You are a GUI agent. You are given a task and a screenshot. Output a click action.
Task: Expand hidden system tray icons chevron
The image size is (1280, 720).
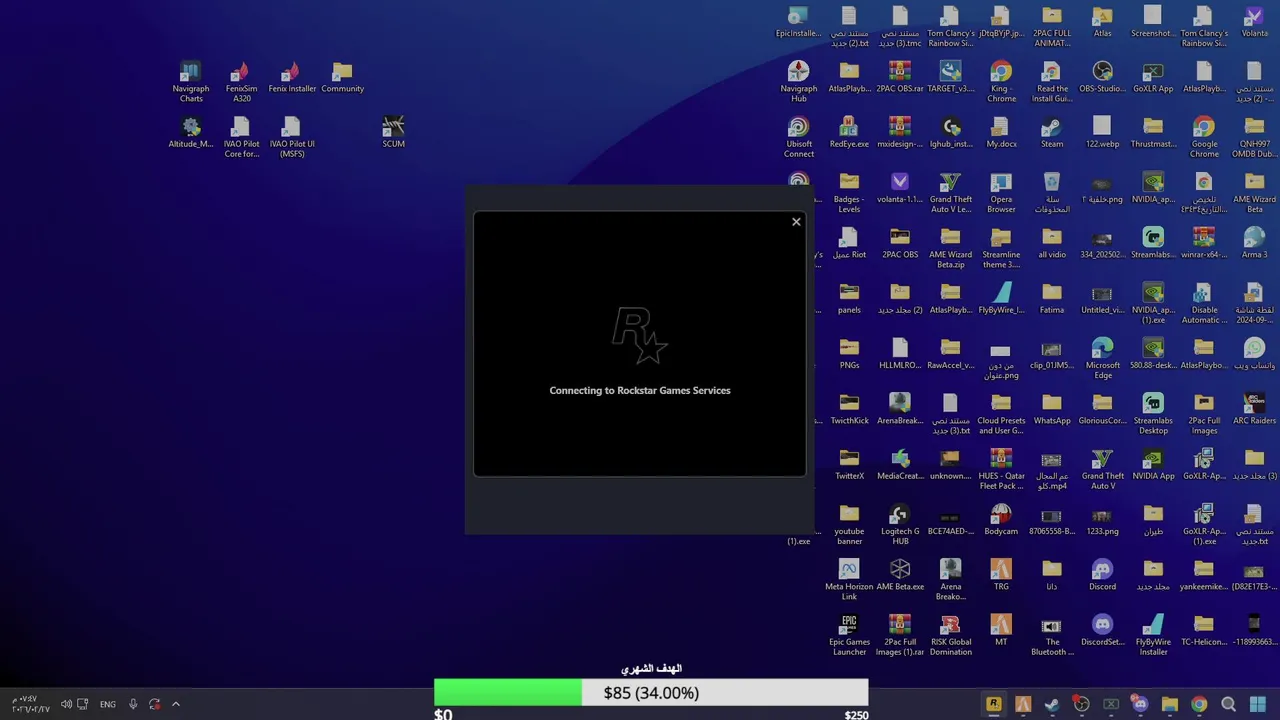(175, 704)
